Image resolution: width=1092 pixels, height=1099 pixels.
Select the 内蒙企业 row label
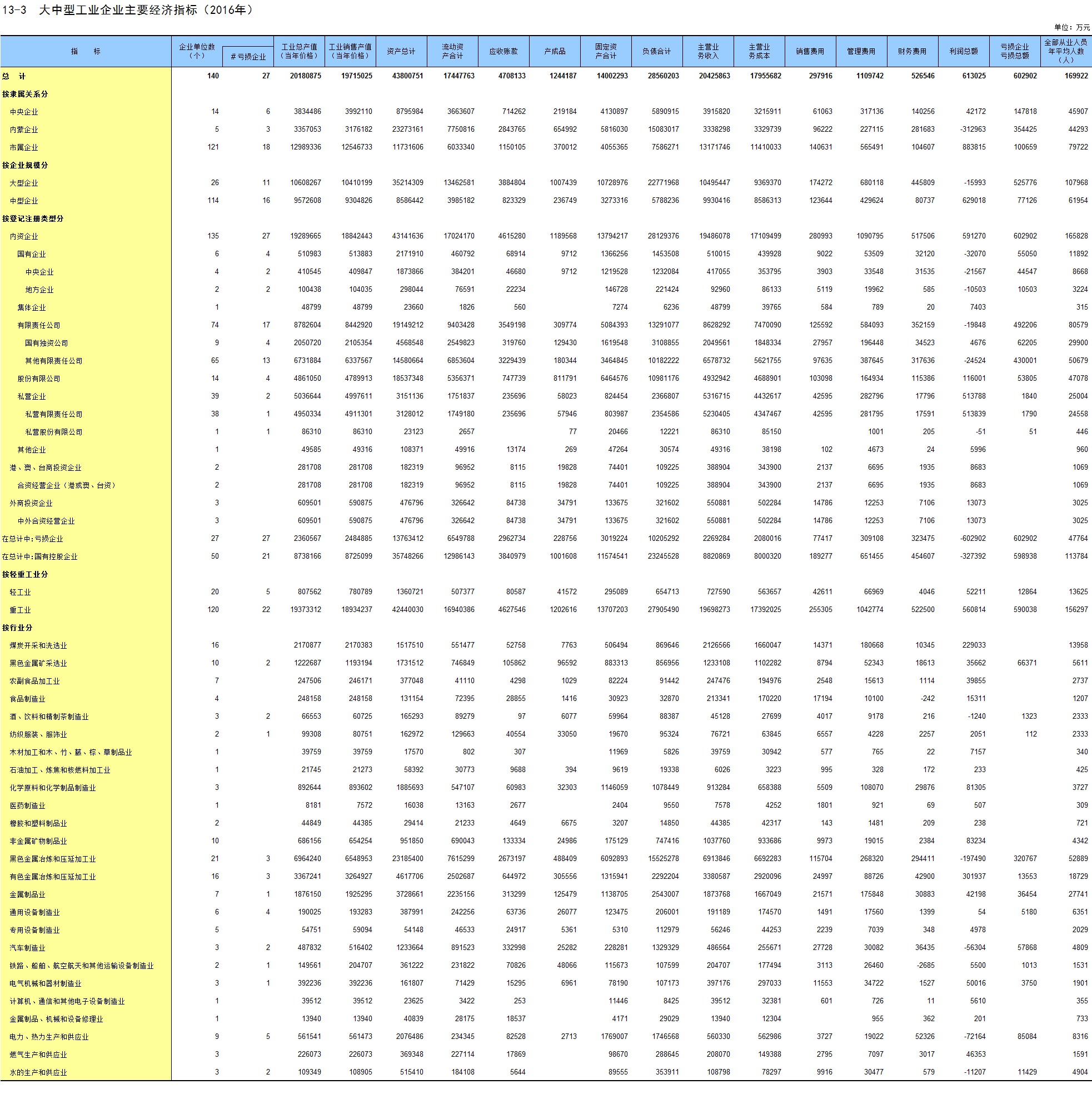click(x=24, y=130)
